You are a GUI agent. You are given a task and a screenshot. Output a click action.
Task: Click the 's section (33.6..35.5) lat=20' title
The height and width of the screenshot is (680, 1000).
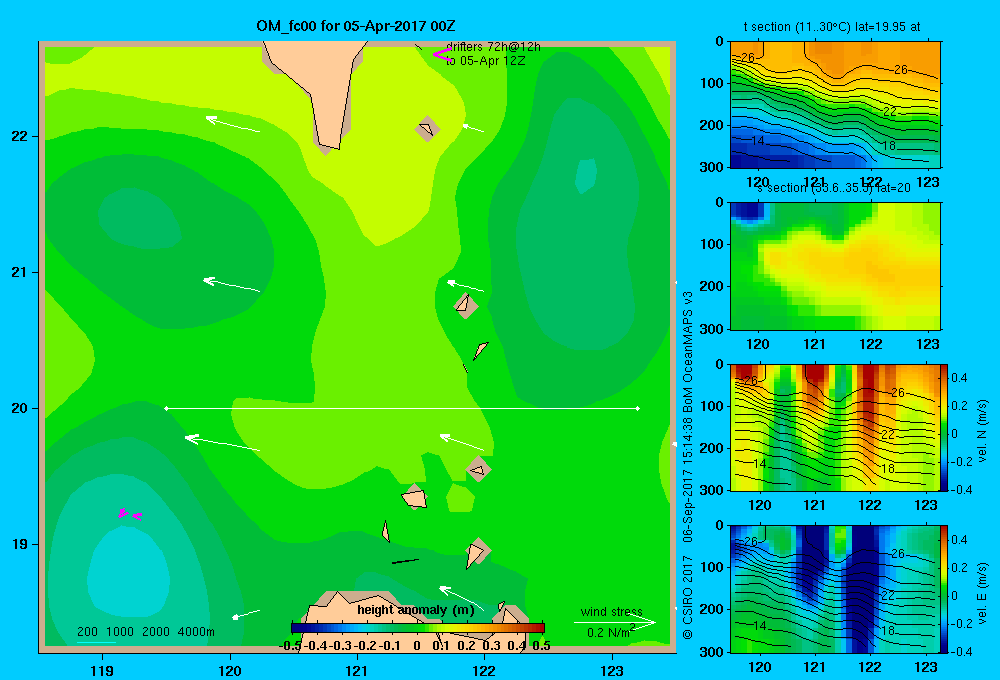coord(834,188)
